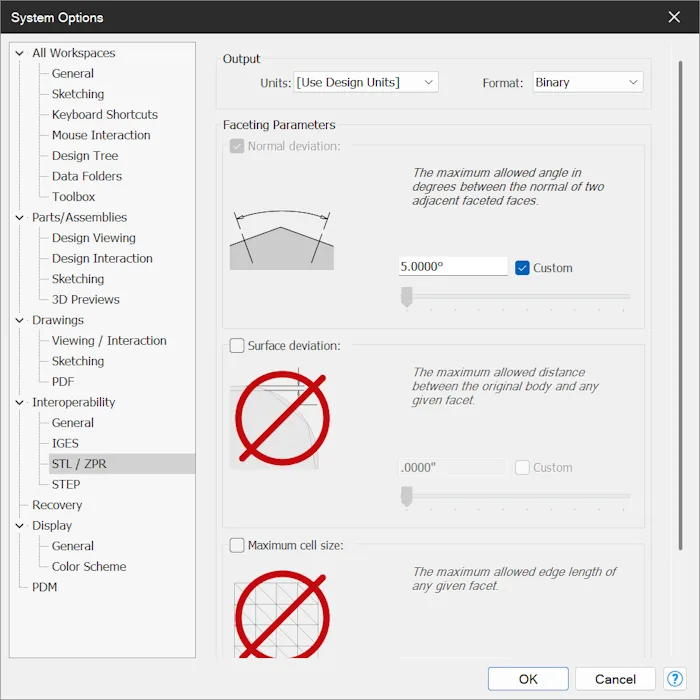Viewport: 700px width, 700px height.
Task: Select General under All Workspaces
Action: [x=73, y=73]
